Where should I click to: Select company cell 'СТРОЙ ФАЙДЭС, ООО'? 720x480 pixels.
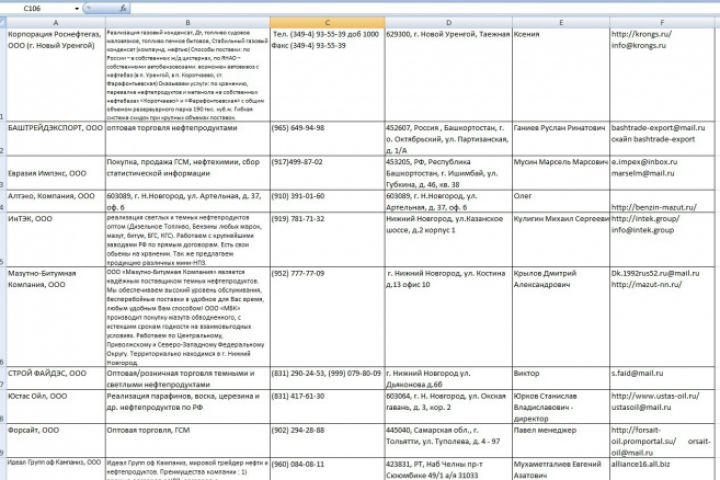click(x=56, y=378)
